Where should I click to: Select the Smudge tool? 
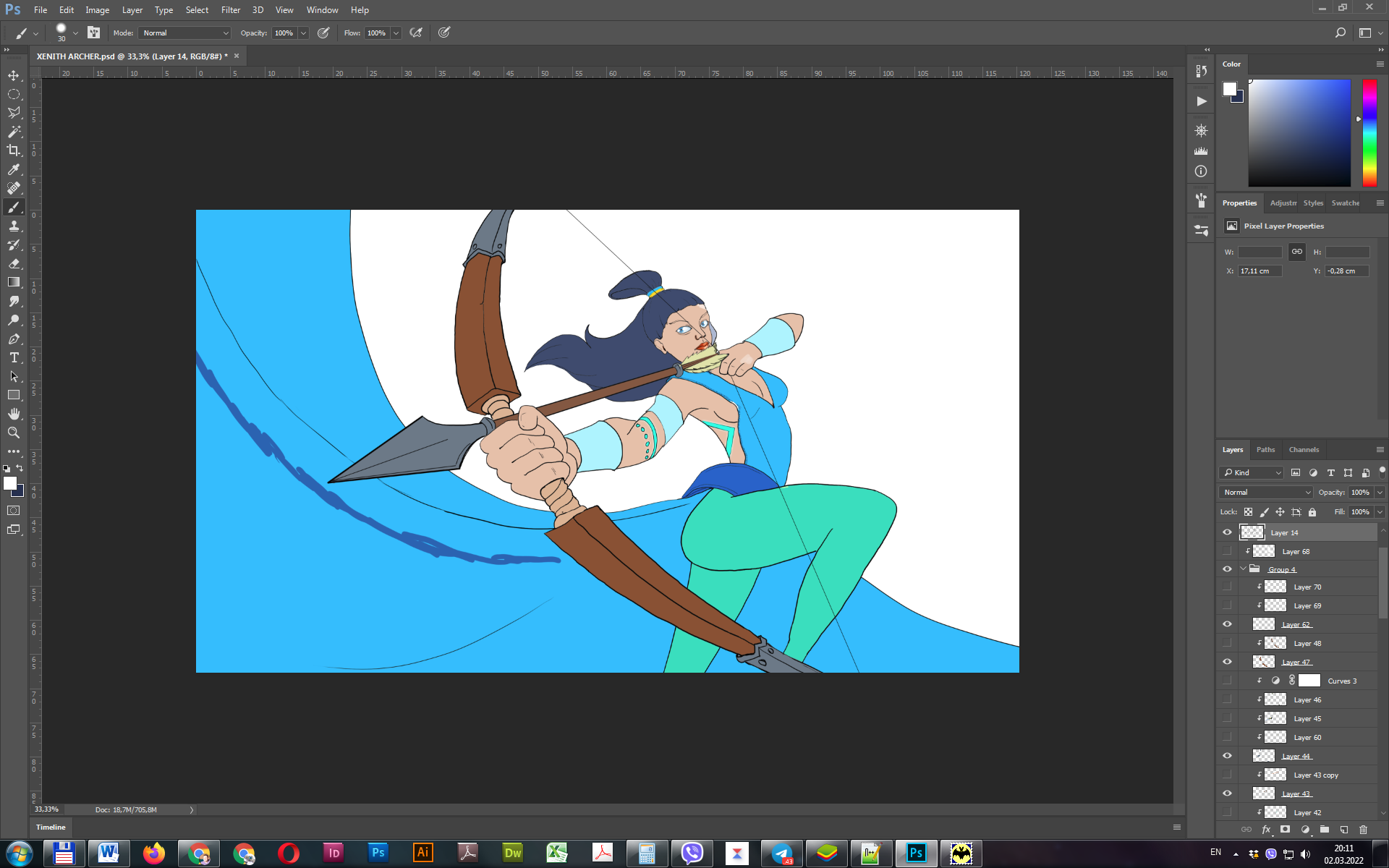click(14, 301)
